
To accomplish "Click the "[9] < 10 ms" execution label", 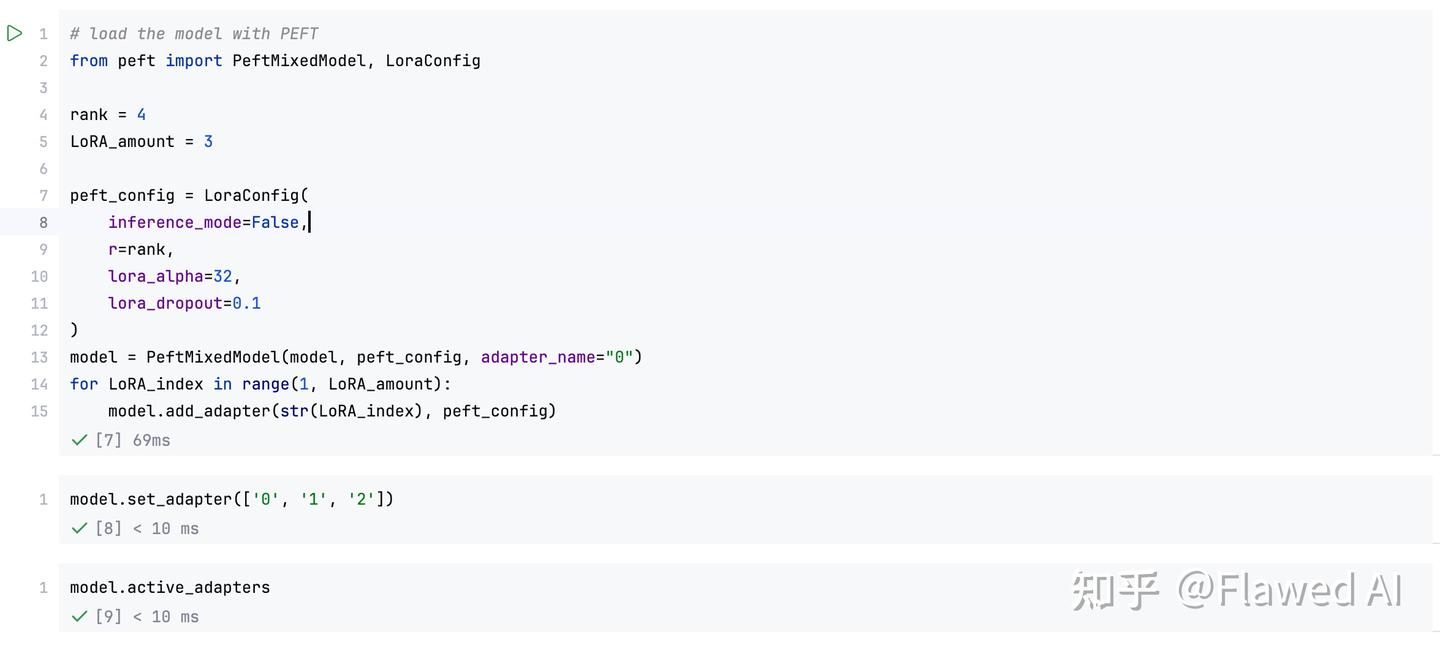I will 147,616.
